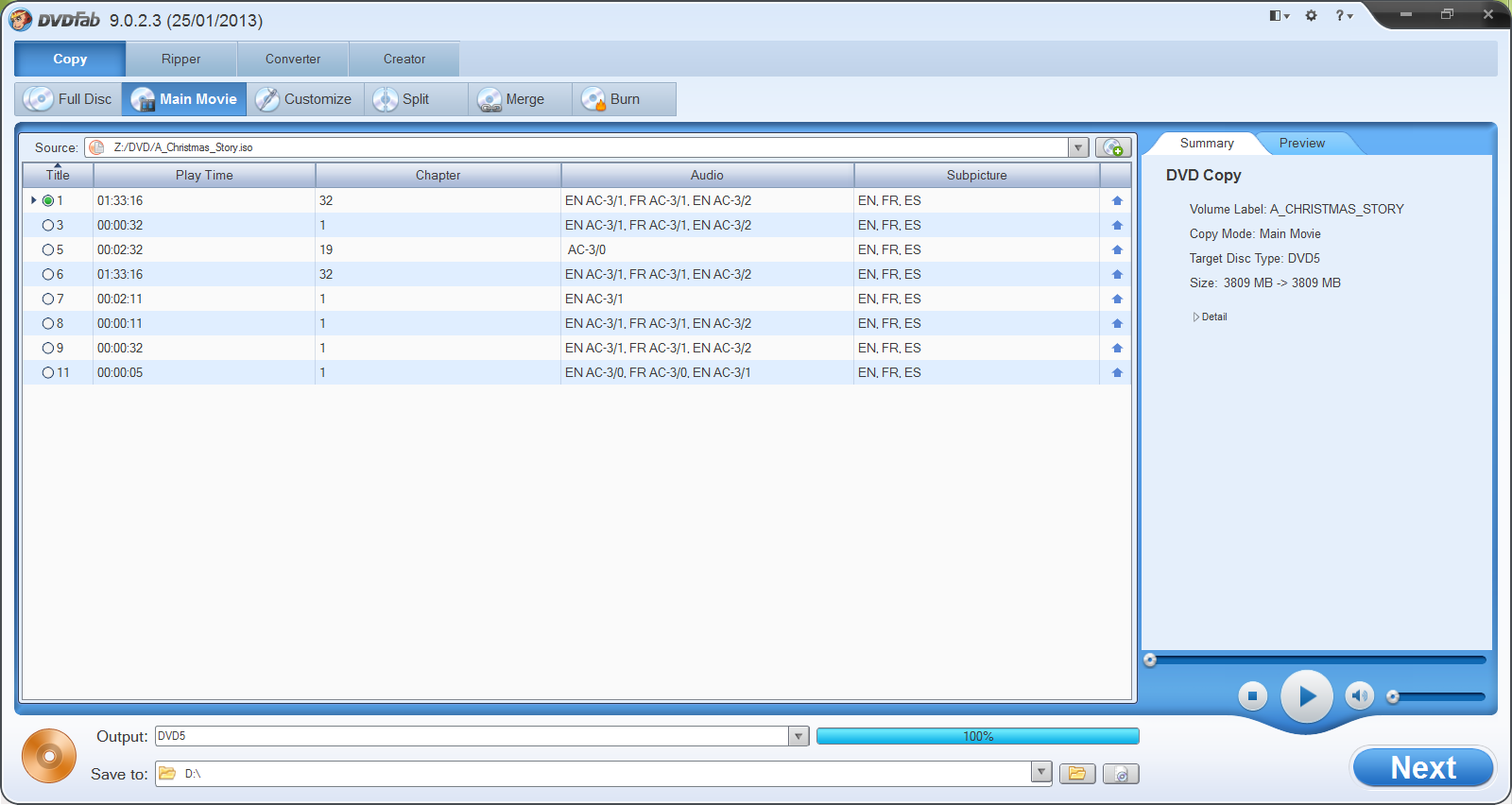Open the Customize copy mode
This screenshot has width=1512, height=805.
coord(305,99)
